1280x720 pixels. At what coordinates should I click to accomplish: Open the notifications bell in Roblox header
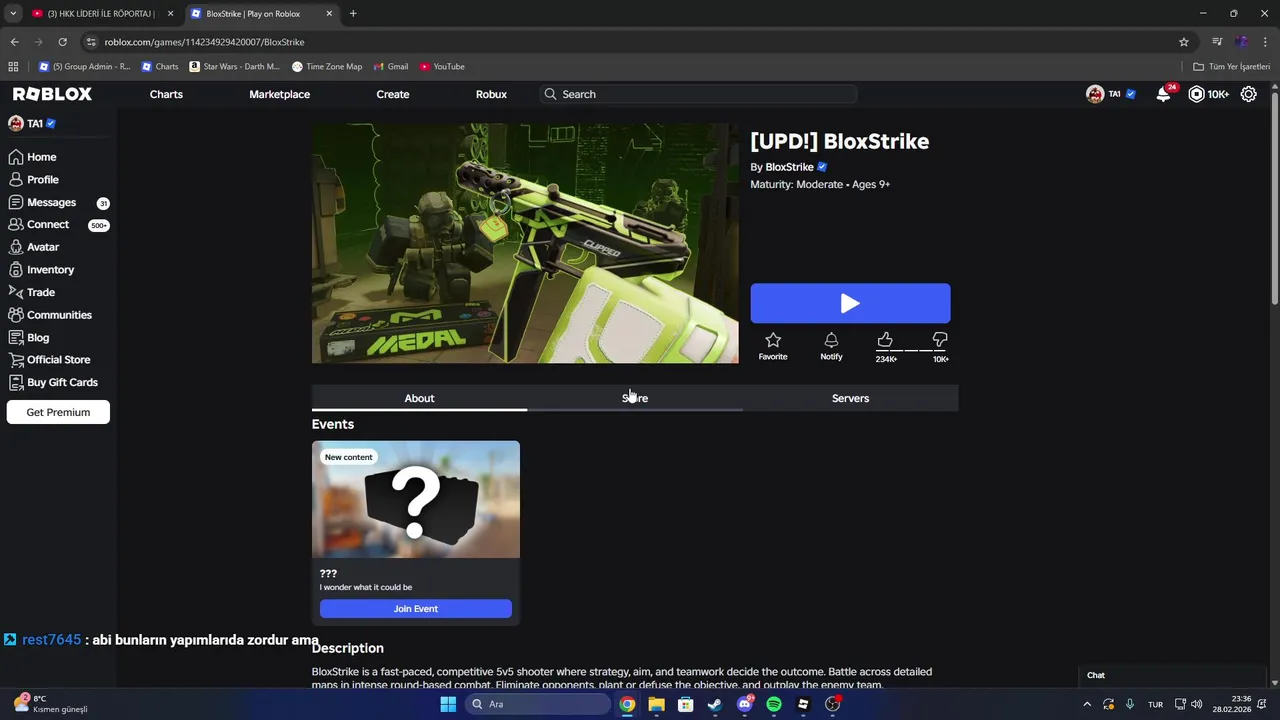click(x=1163, y=94)
